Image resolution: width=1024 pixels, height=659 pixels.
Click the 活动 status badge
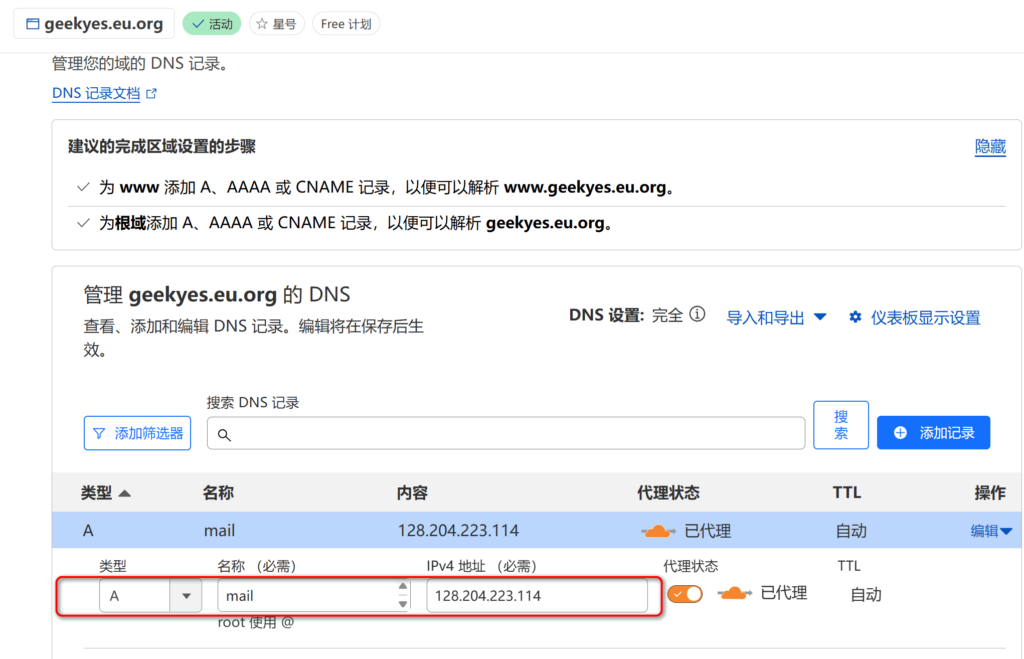212,24
